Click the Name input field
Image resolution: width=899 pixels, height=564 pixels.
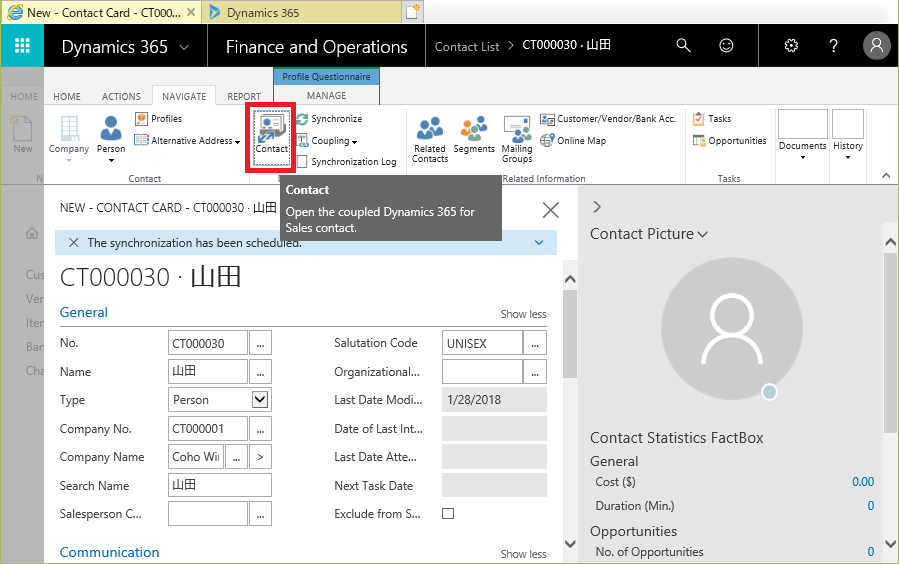(x=208, y=371)
